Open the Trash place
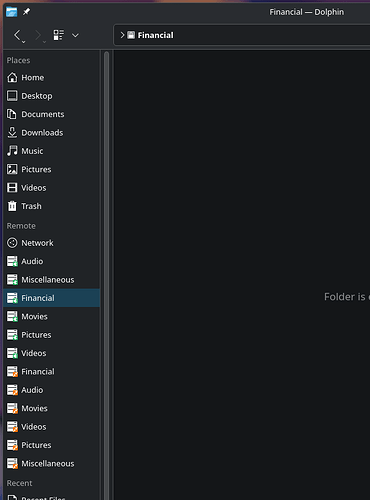Screen dimensions: 370x500 click(x=51, y=206)
